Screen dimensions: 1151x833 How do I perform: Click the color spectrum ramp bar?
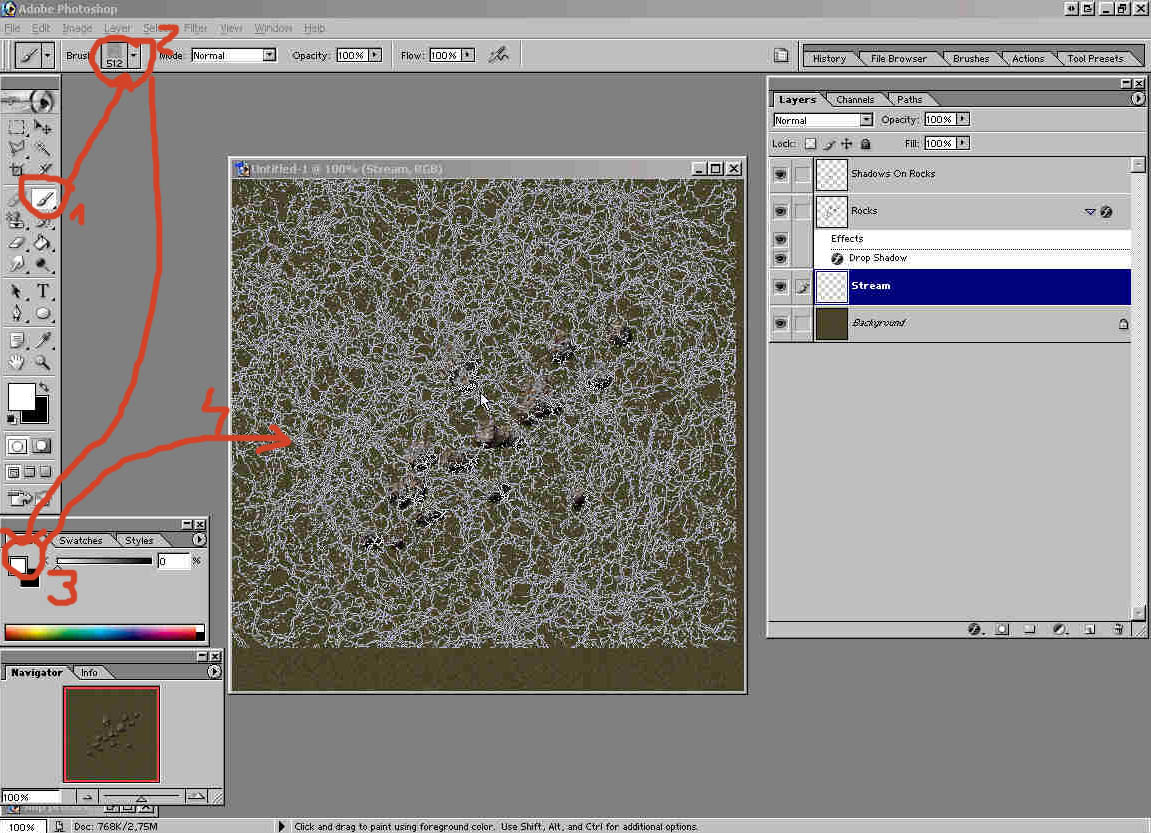point(104,632)
